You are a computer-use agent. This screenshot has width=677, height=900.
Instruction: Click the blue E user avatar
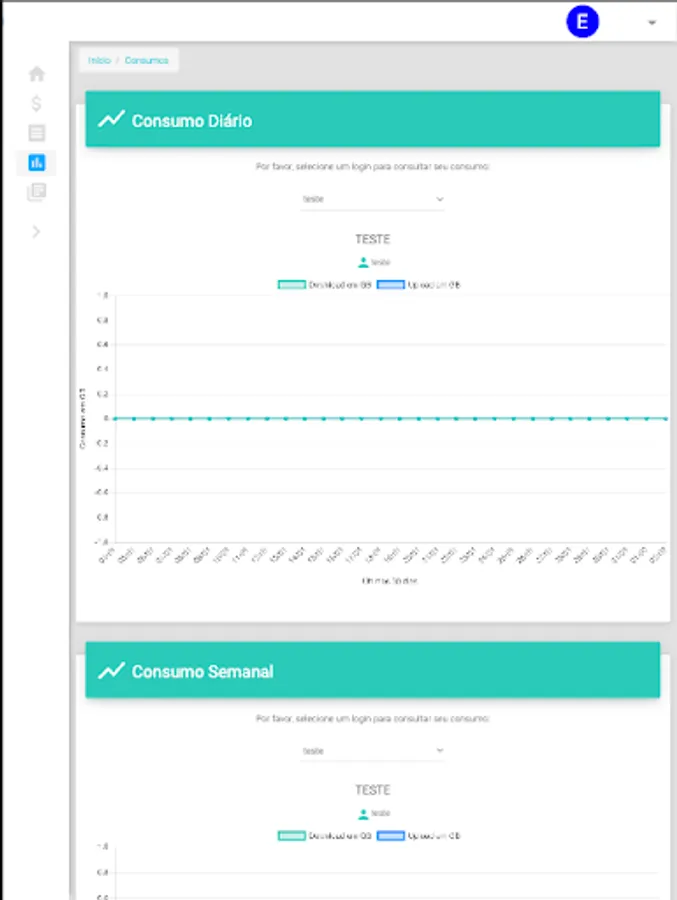(582, 22)
